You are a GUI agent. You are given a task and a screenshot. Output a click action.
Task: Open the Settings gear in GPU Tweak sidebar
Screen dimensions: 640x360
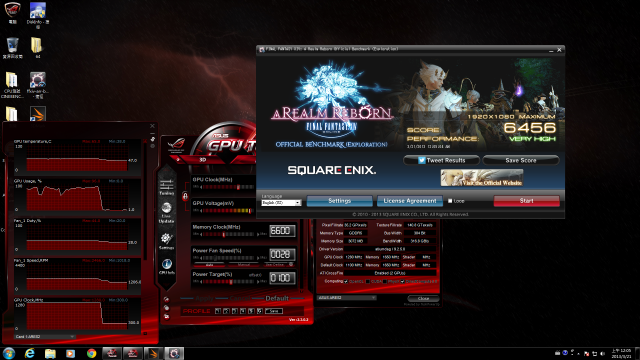(x=167, y=241)
